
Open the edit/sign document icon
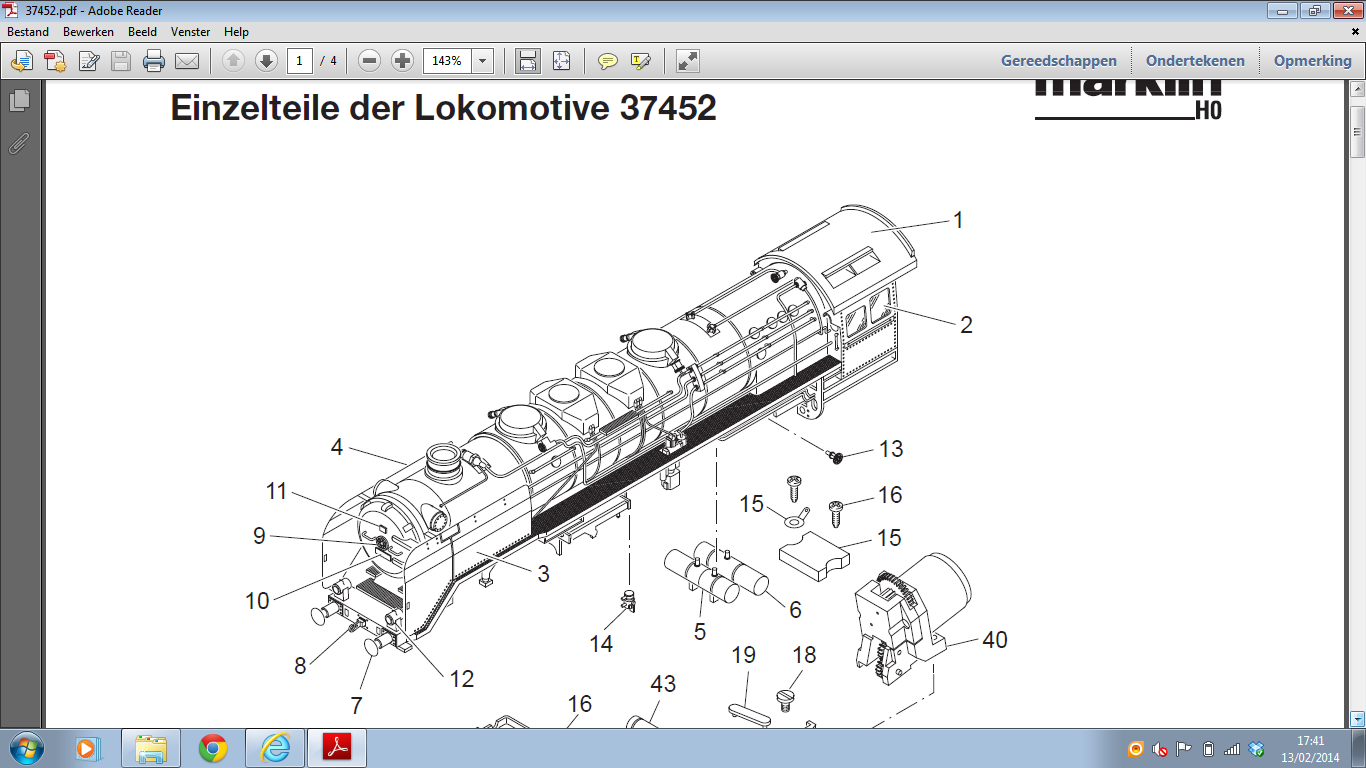89,61
